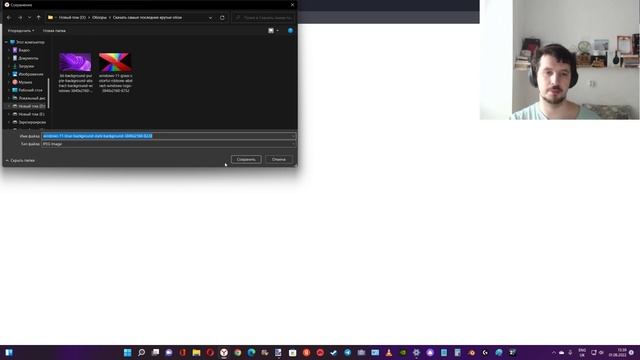Open the dialog help icon
Viewport: 640px width, 360px height.
click(x=290, y=31)
